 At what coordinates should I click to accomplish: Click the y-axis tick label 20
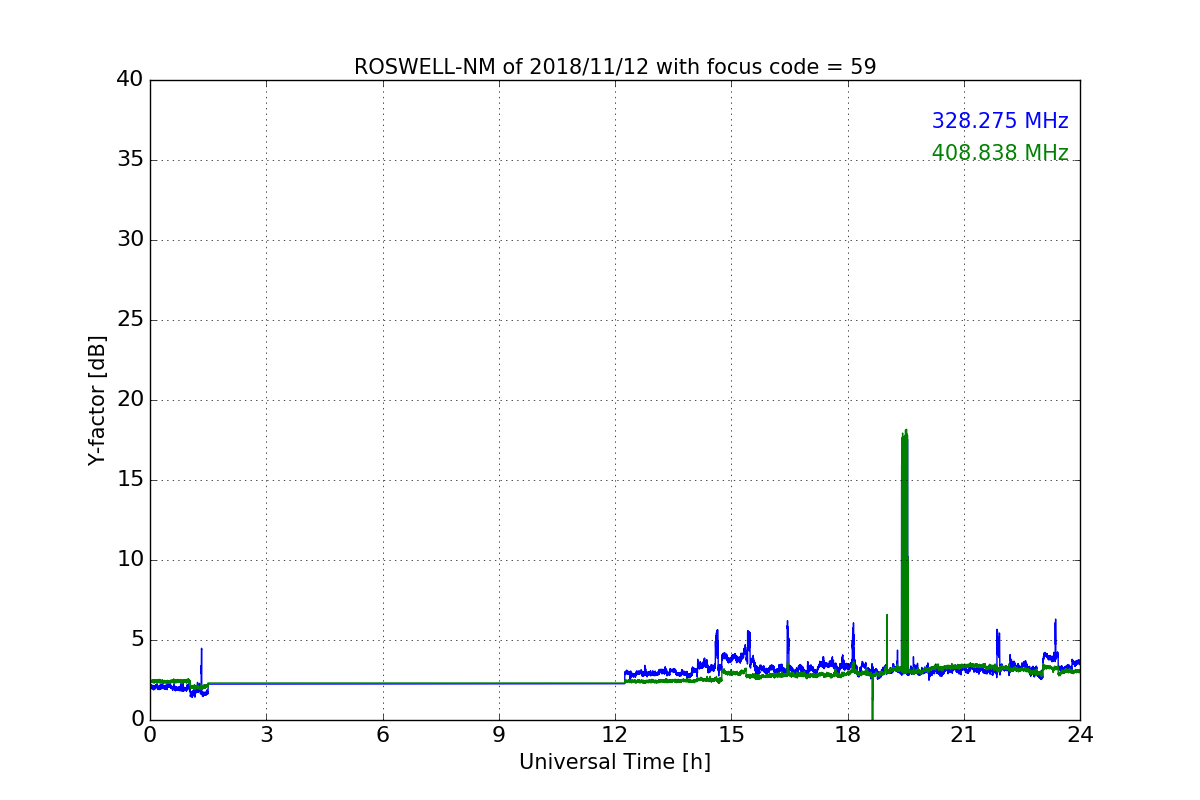tap(130, 400)
